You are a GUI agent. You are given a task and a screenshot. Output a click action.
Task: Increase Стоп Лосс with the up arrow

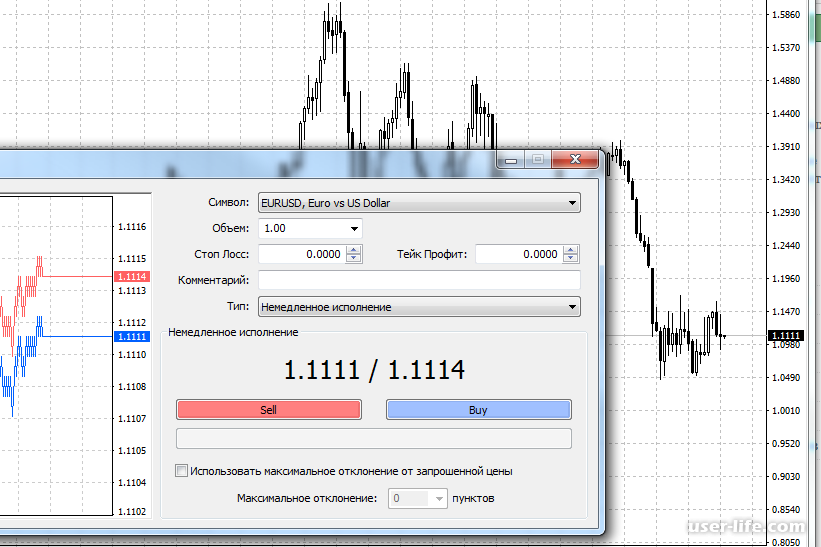coord(354,250)
